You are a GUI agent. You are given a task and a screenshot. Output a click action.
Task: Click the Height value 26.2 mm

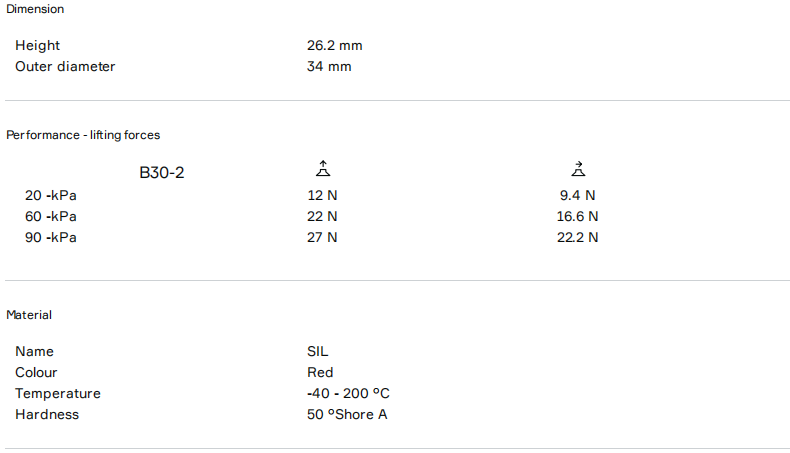click(x=334, y=46)
